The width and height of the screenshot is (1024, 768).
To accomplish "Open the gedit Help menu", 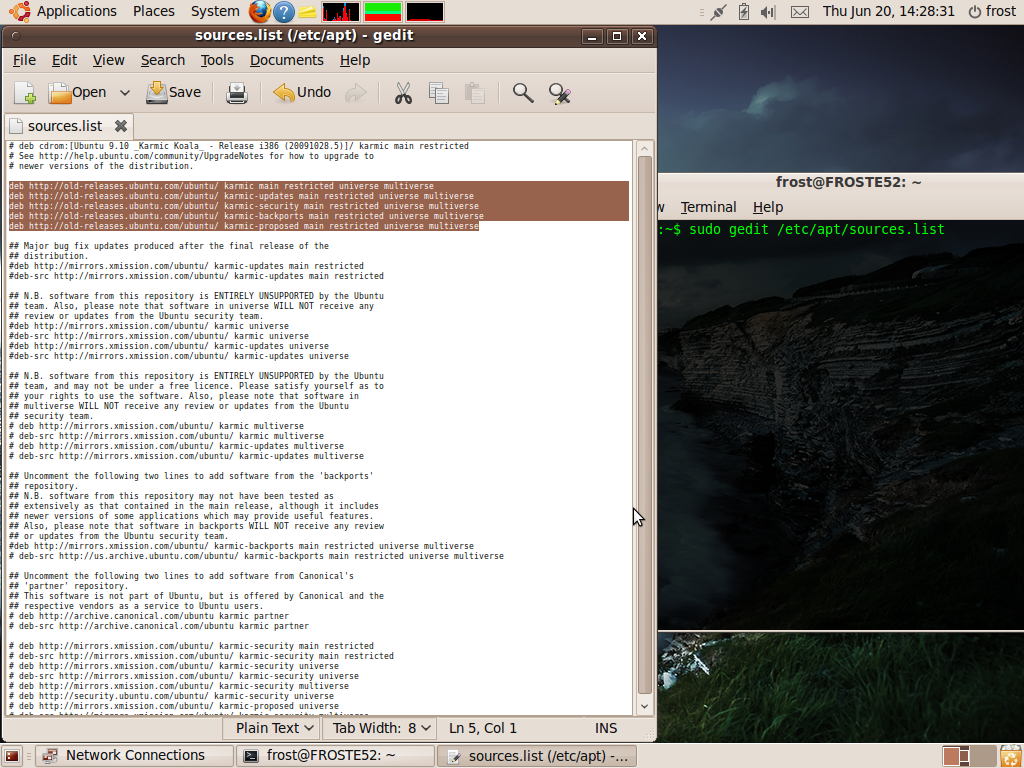I will [355, 60].
